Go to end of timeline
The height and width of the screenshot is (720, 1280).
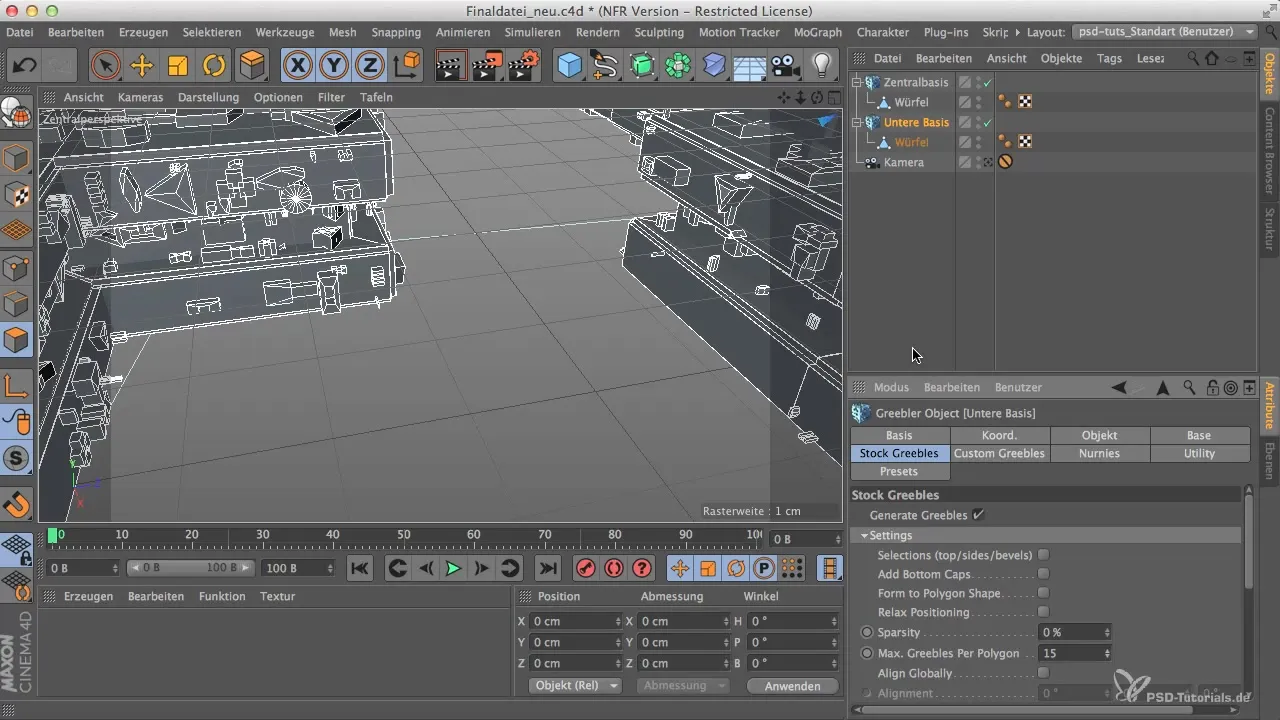click(547, 568)
